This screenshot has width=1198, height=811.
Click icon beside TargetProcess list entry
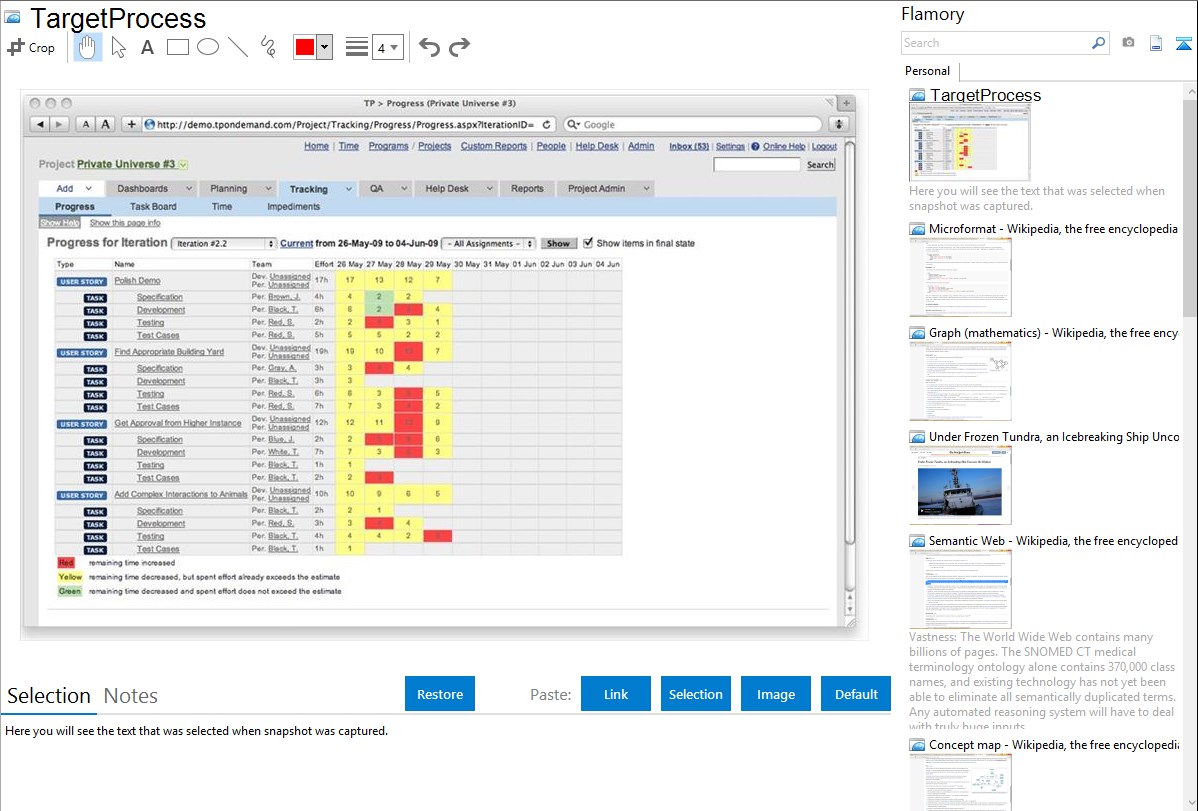point(918,96)
